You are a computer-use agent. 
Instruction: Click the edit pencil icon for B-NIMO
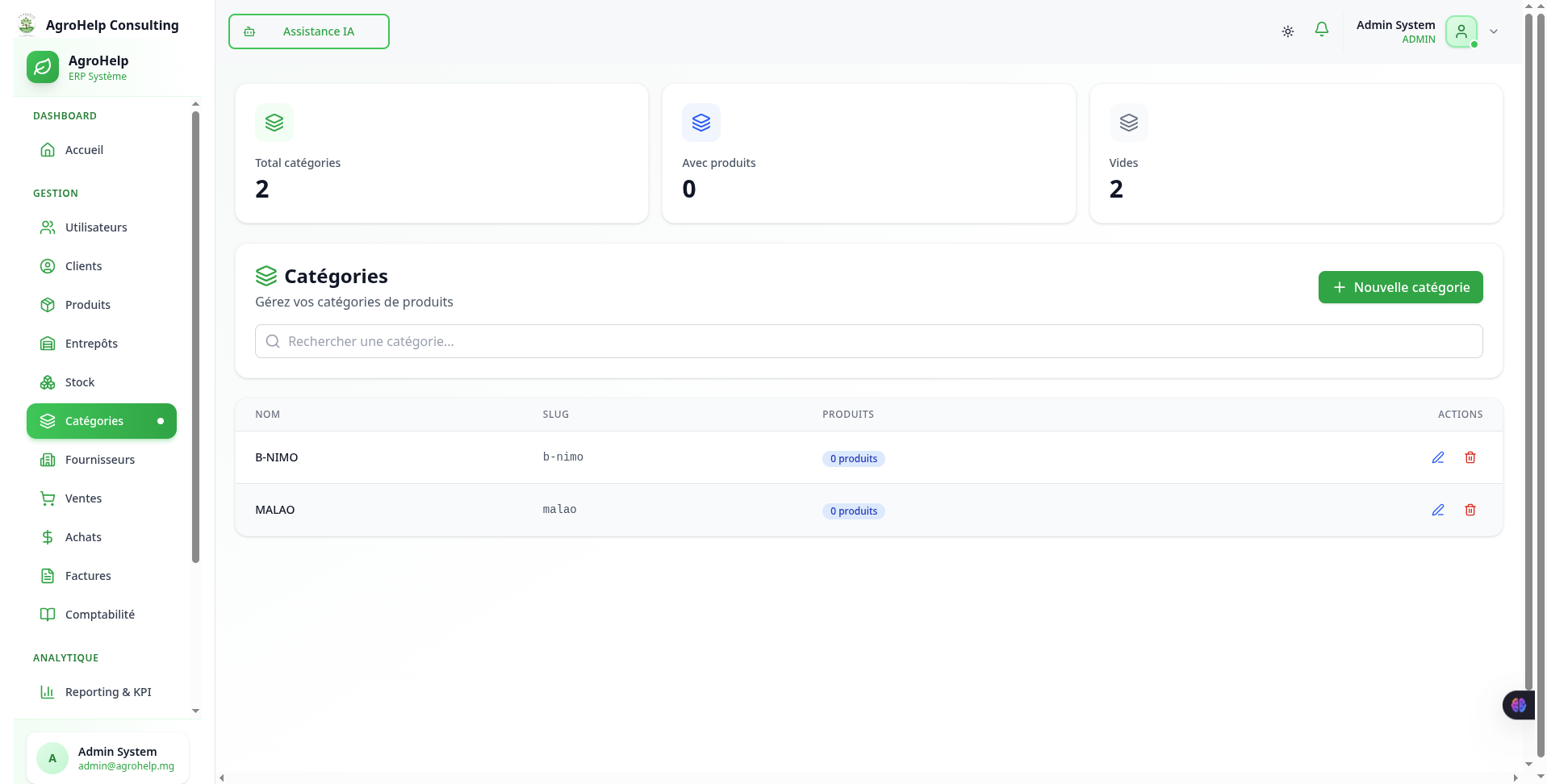point(1437,457)
